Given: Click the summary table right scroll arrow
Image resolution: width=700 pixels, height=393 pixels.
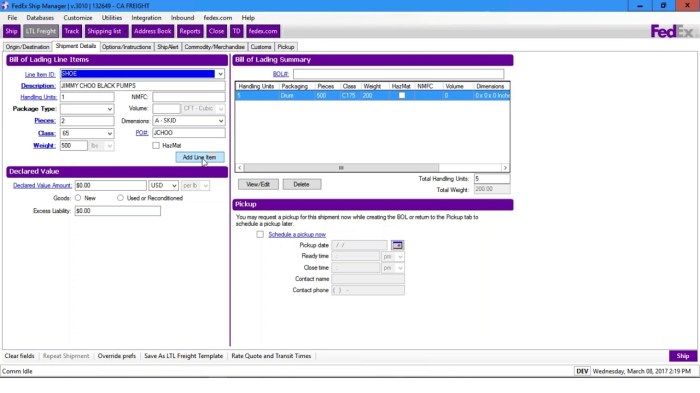Looking at the screenshot, I should (x=505, y=168).
